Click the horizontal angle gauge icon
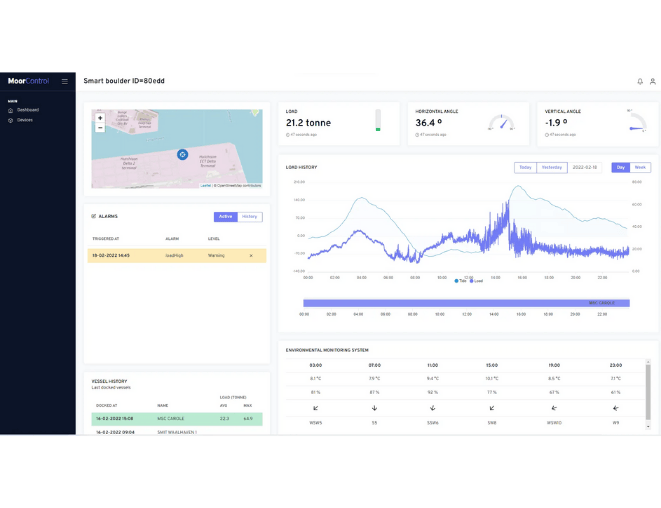The image size is (661, 508). [x=500, y=123]
